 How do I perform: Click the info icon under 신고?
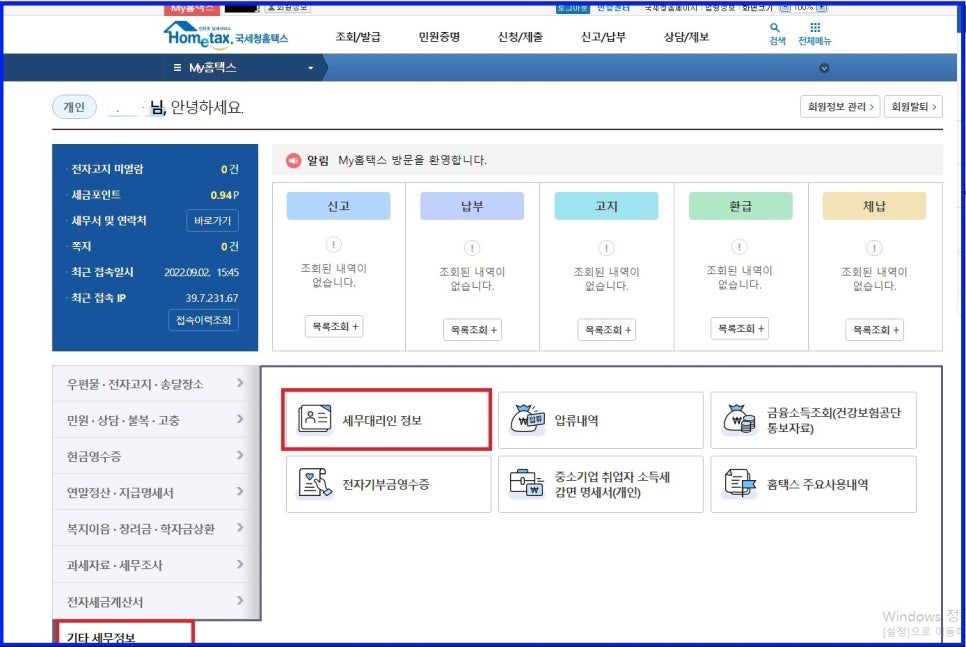coord(333,245)
